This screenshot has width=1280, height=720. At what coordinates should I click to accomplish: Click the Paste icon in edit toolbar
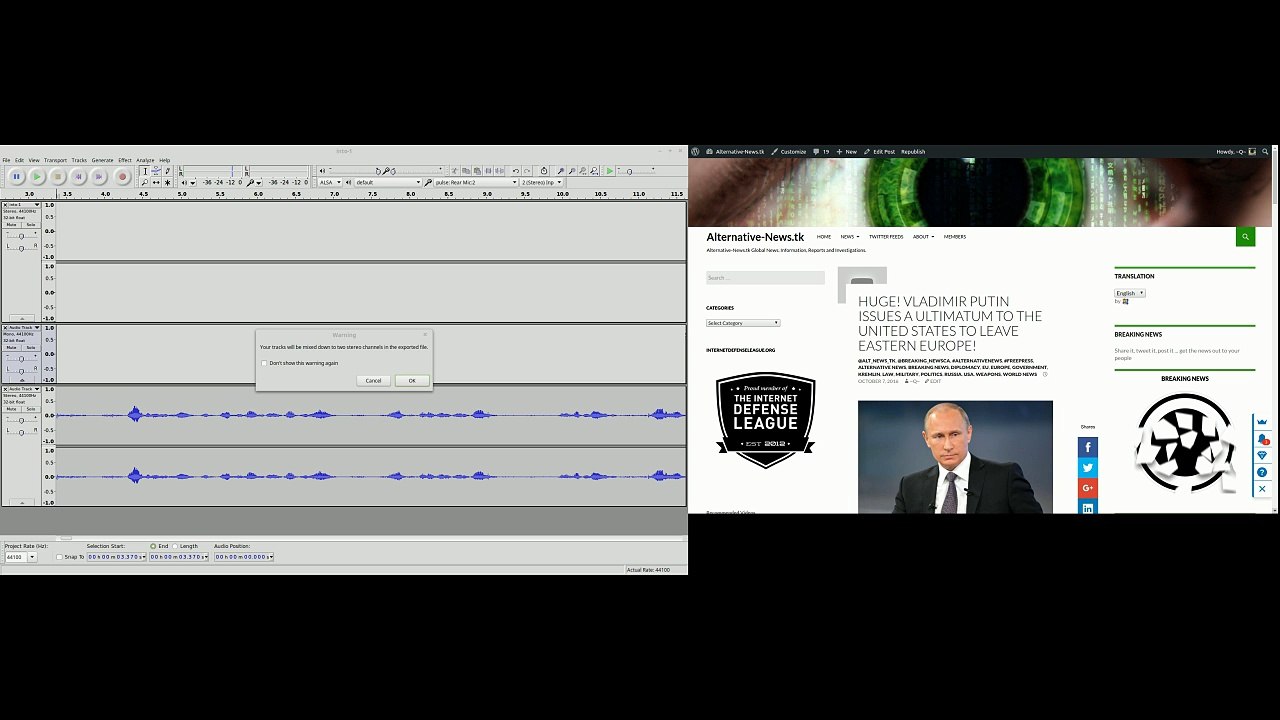(477, 171)
